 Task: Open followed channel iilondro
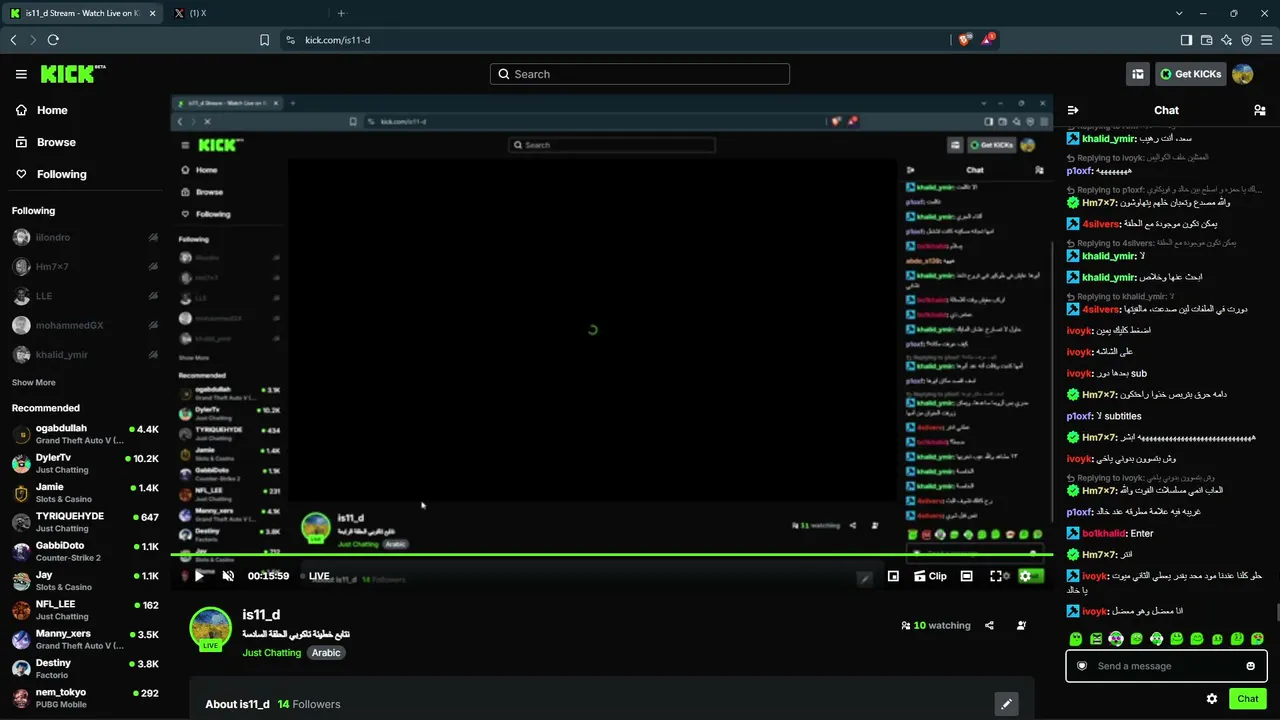85,238
